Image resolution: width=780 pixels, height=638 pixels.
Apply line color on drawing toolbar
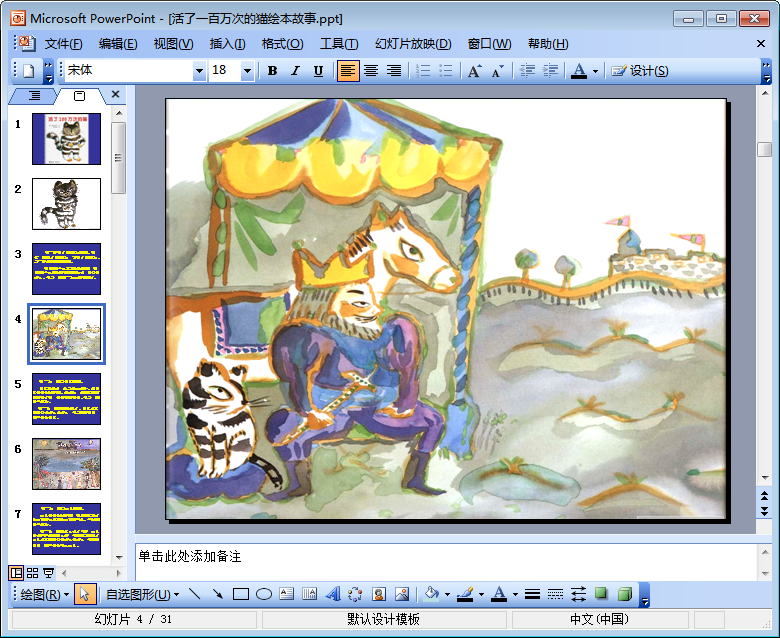[465, 594]
